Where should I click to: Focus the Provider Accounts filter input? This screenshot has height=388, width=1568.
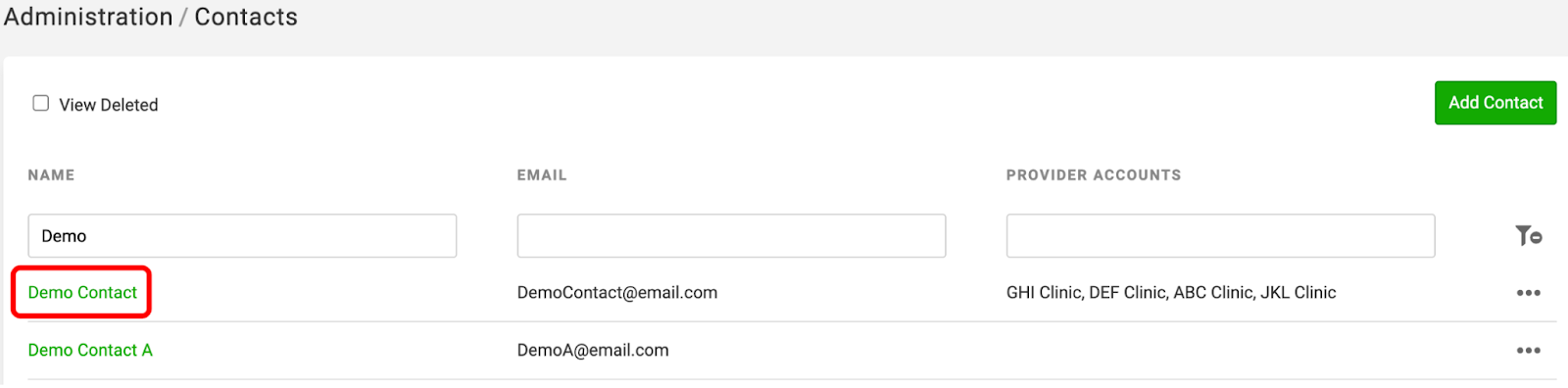[1220, 236]
